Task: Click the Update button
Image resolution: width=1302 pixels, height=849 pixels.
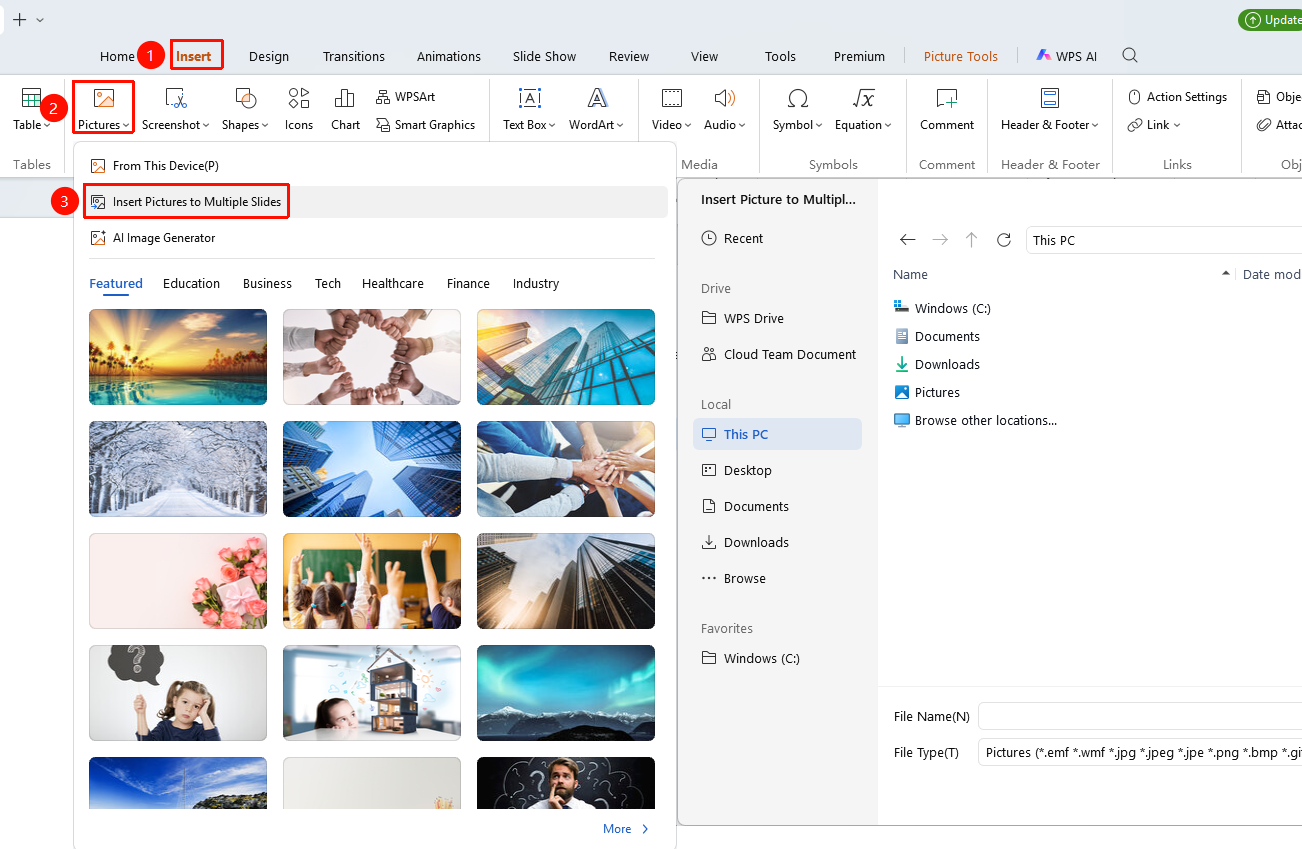Action: click(1271, 20)
